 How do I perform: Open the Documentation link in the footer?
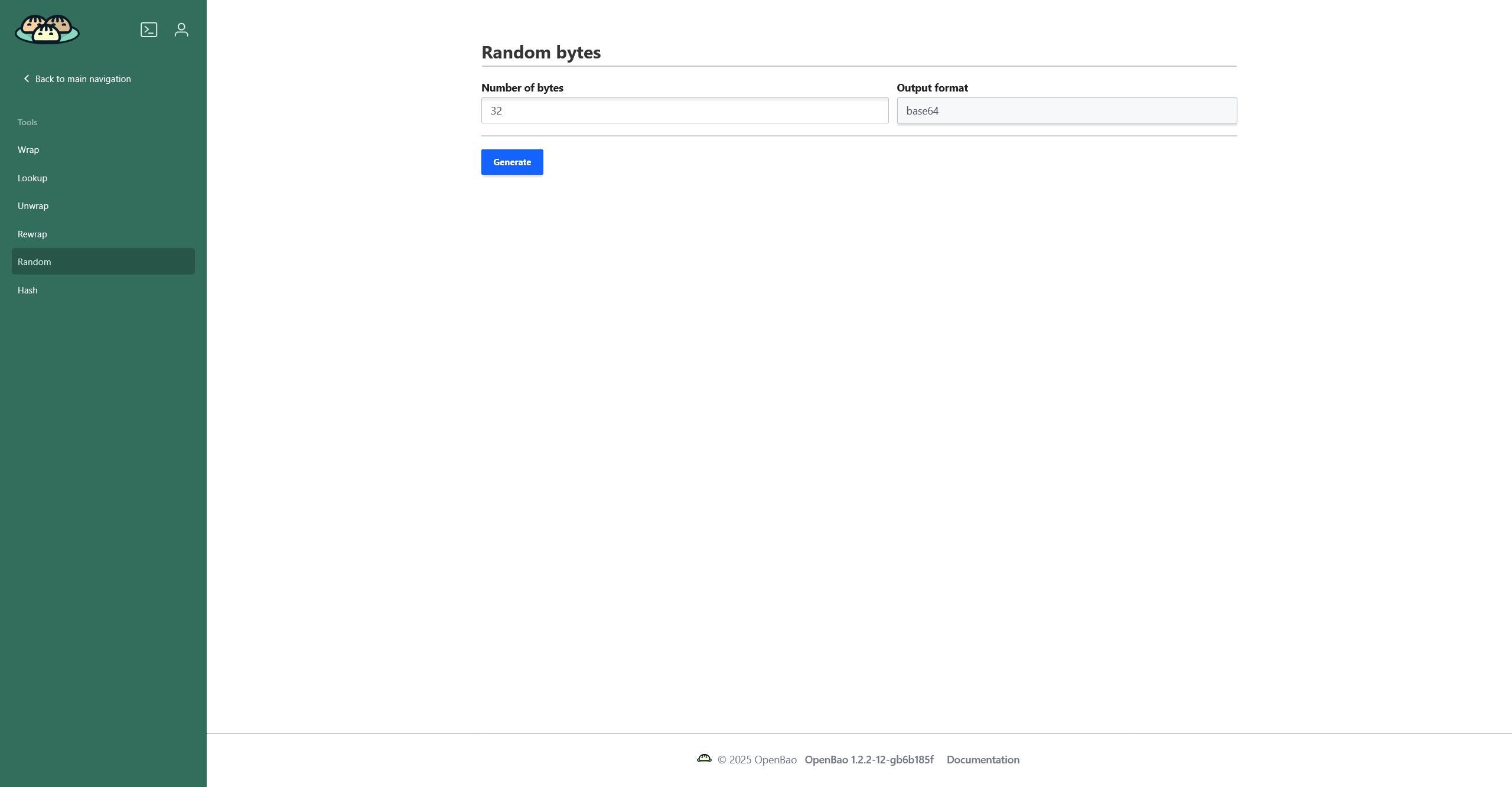click(x=982, y=759)
